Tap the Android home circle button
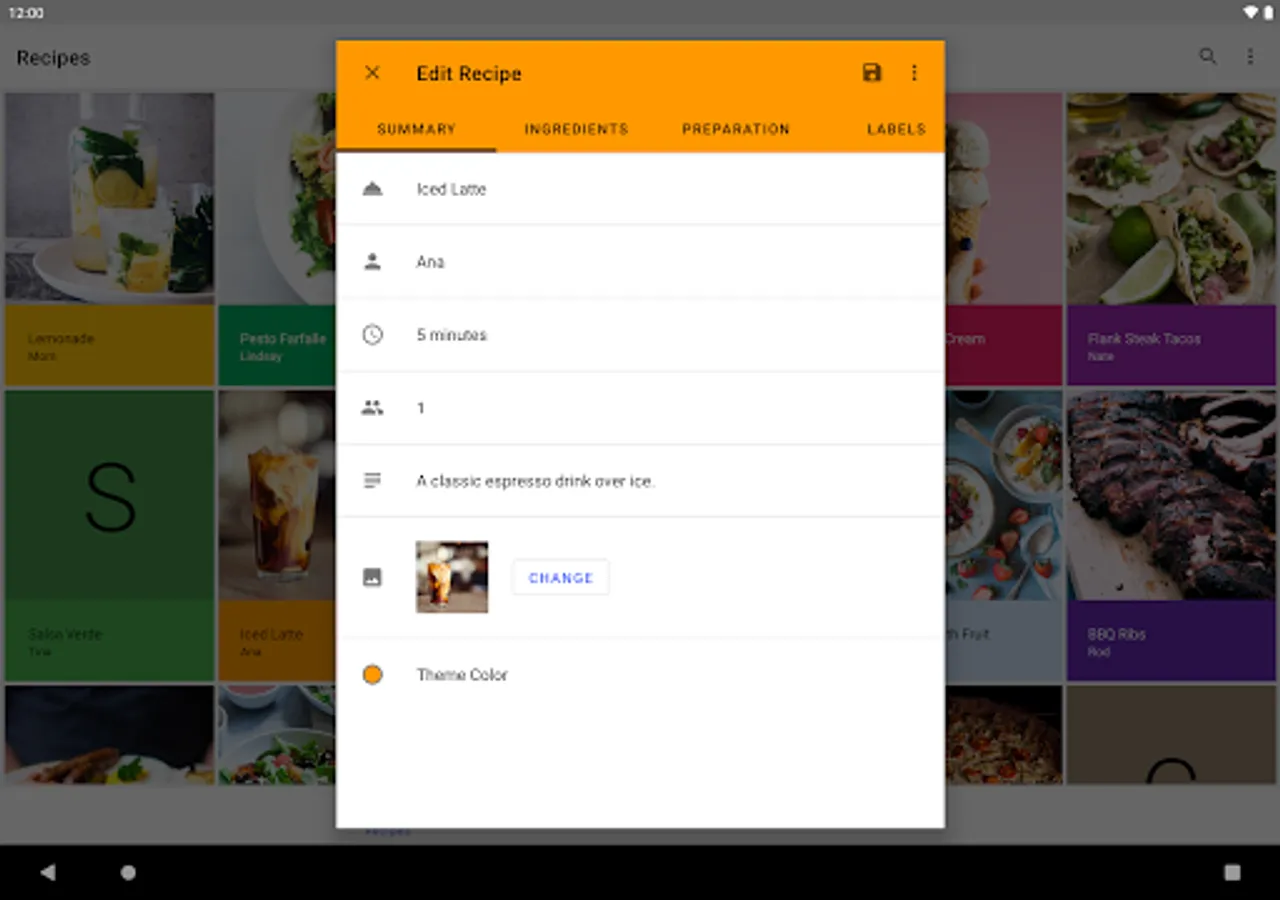This screenshot has width=1280, height=900. (x=128, y=872)
